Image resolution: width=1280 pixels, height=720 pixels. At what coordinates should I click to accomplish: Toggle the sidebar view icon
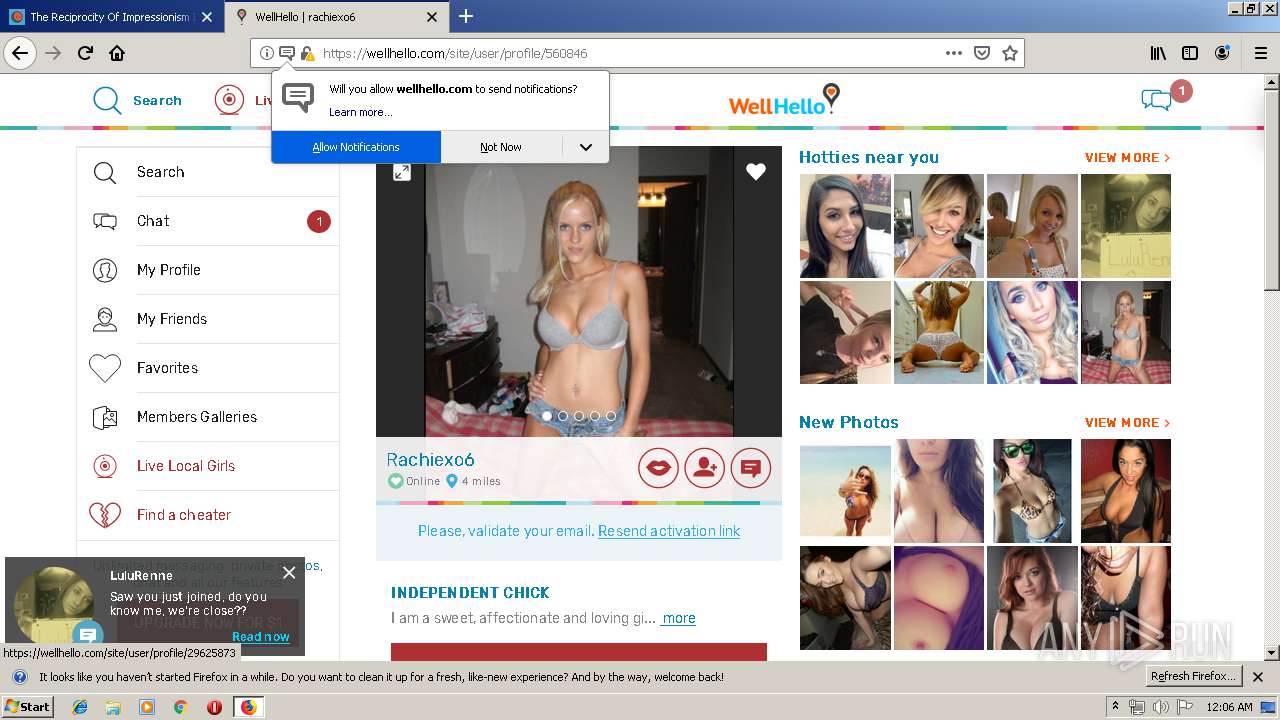[1190, 53]
